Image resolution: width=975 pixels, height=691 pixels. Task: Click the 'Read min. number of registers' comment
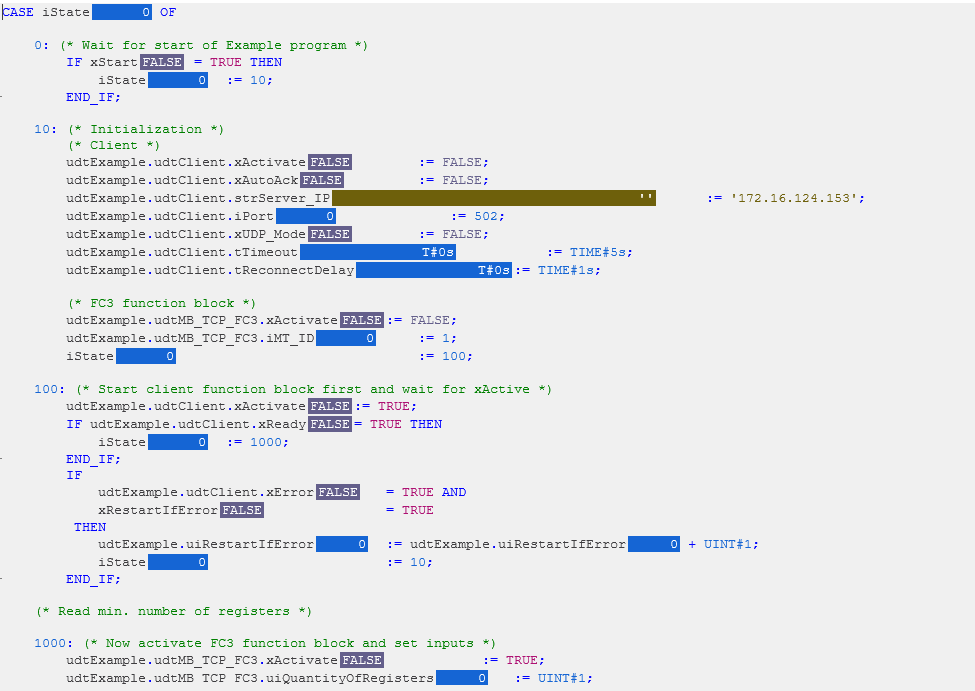pyautogui.click(x=174, y=611)
